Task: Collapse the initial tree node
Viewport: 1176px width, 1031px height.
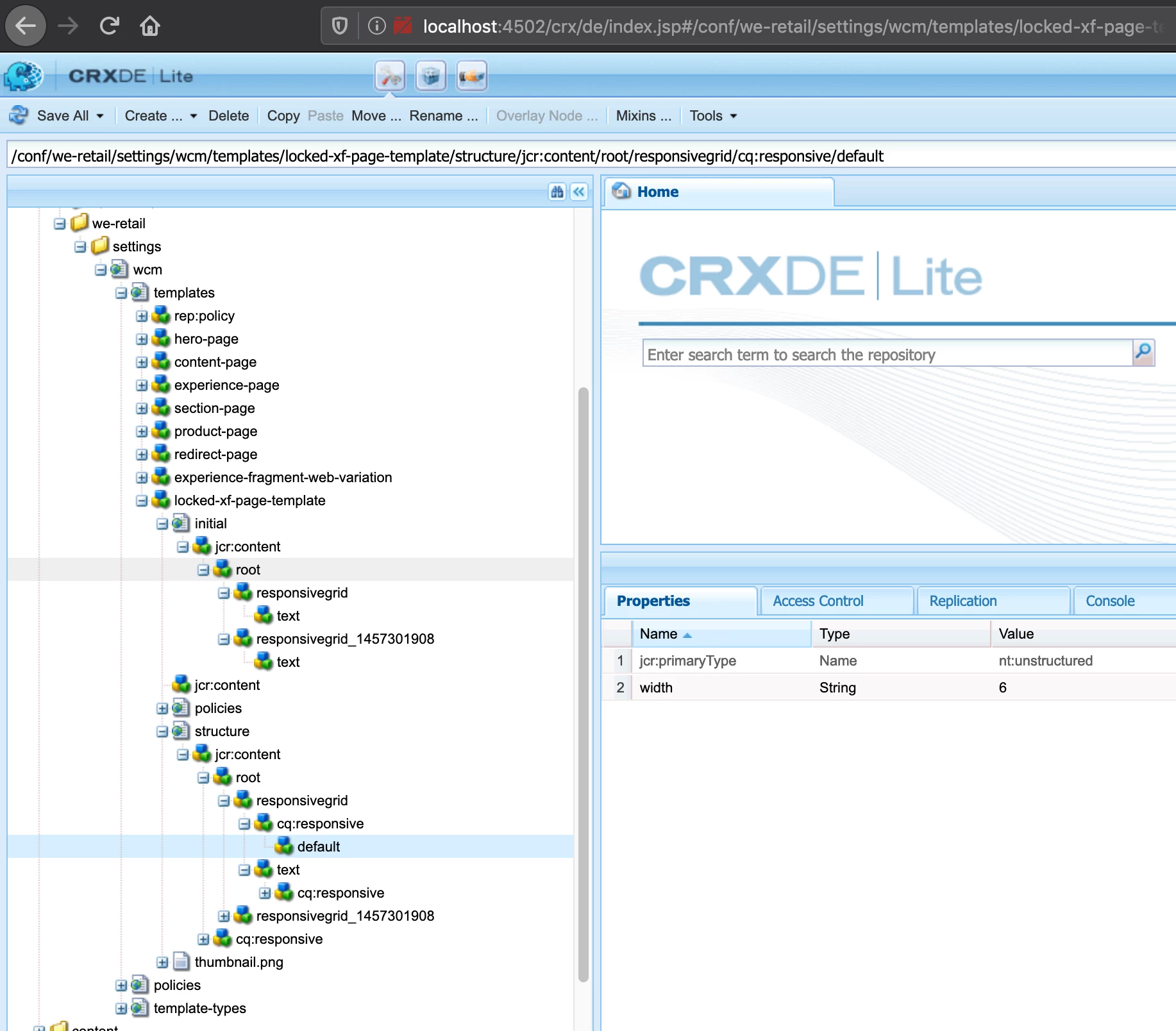Action: click(x=162, y=524)
